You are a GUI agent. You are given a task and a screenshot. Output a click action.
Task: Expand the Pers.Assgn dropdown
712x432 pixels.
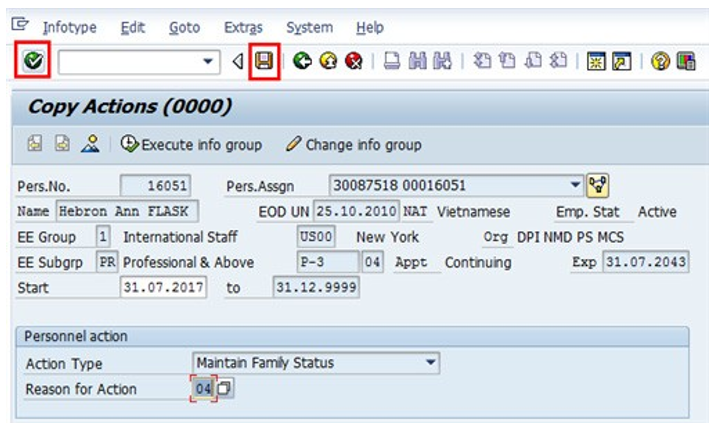click(x=575, y=185)
